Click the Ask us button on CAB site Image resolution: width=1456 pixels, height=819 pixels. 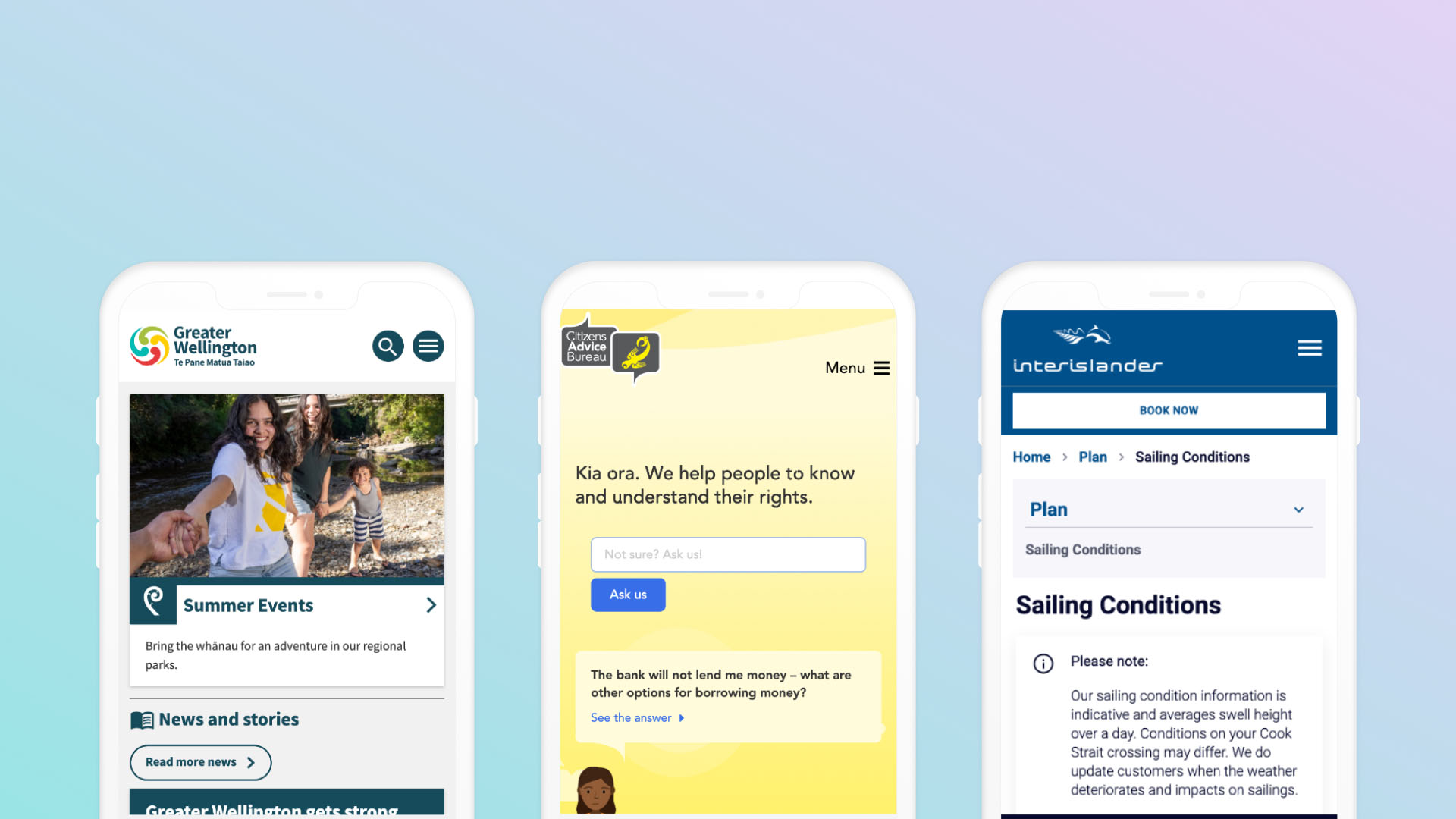627,594
